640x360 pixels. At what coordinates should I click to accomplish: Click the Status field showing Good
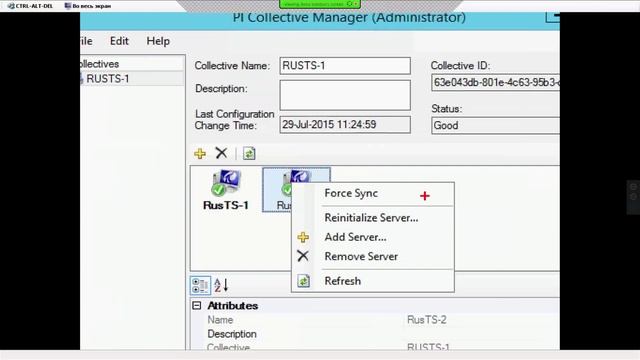click(x=496, y=126)
